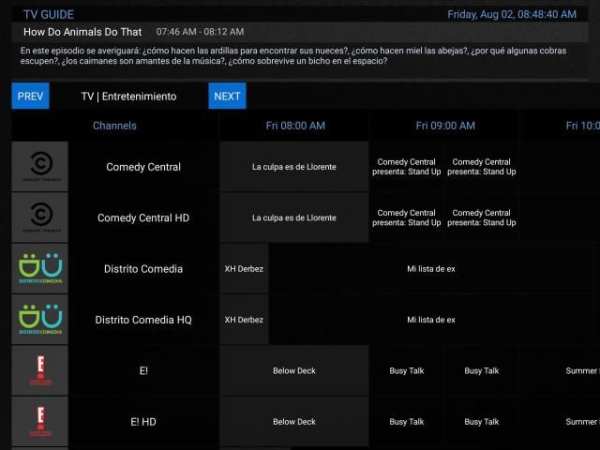Select La culpa es de Llorente on Comedy Central HD

pyautogui.click(x=294, y=218)
